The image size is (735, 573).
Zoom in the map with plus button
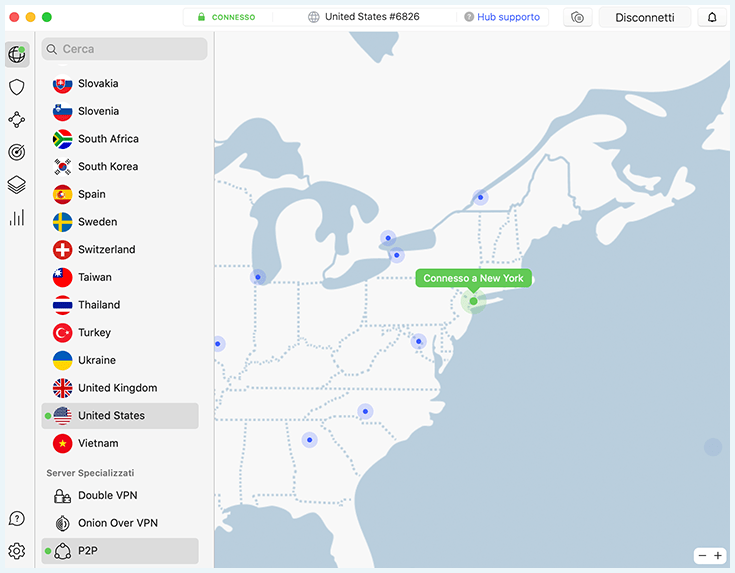pos(718,556)
